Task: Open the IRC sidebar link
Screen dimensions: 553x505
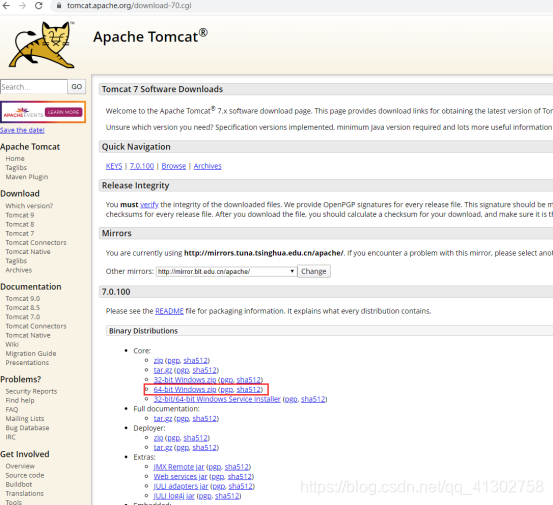Action: (11, 437)
